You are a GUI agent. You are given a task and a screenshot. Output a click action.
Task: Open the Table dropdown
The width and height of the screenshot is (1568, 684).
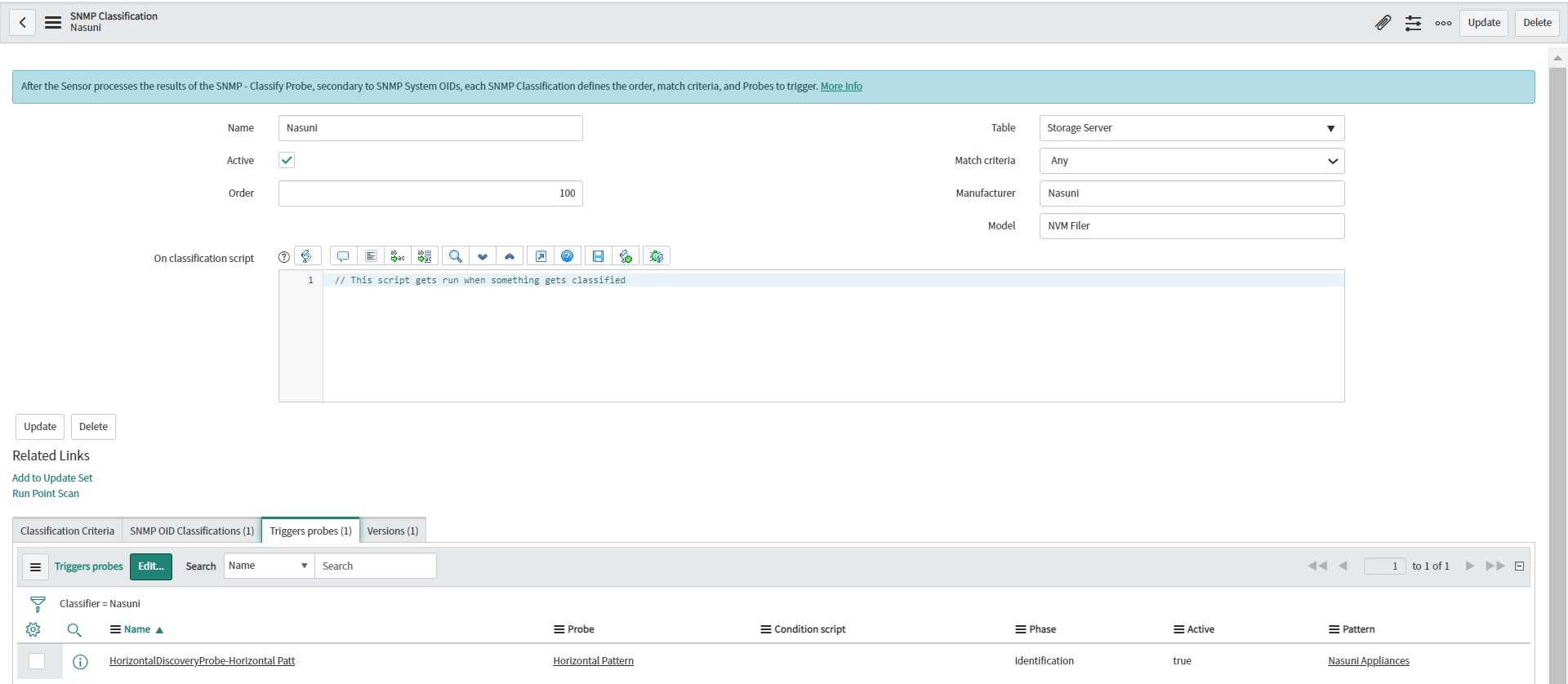(x=1192, y=128)
